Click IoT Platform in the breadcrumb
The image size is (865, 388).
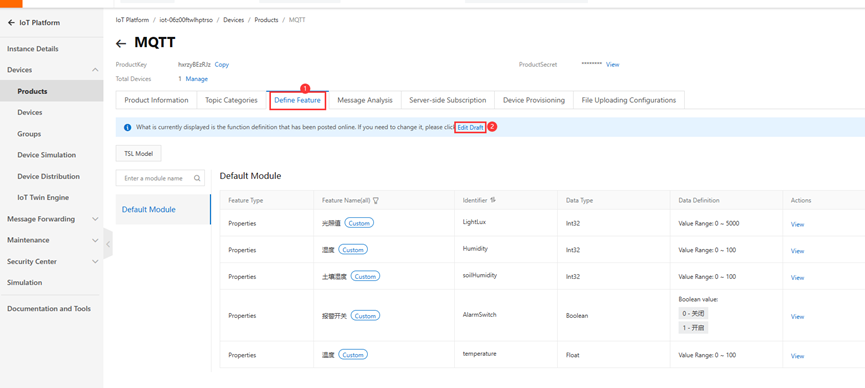[132, 20]
